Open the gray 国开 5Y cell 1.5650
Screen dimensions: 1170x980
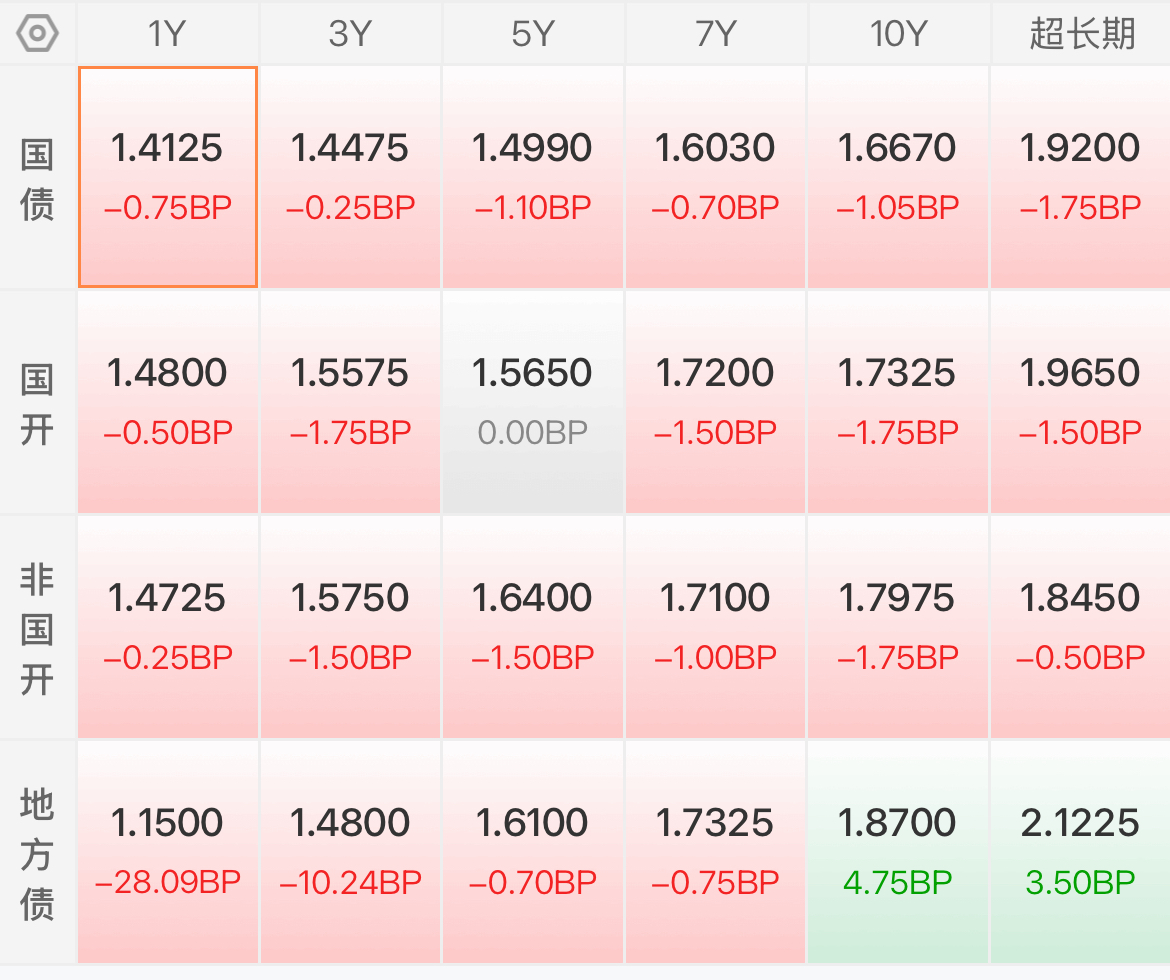click(x=533, y=402)
